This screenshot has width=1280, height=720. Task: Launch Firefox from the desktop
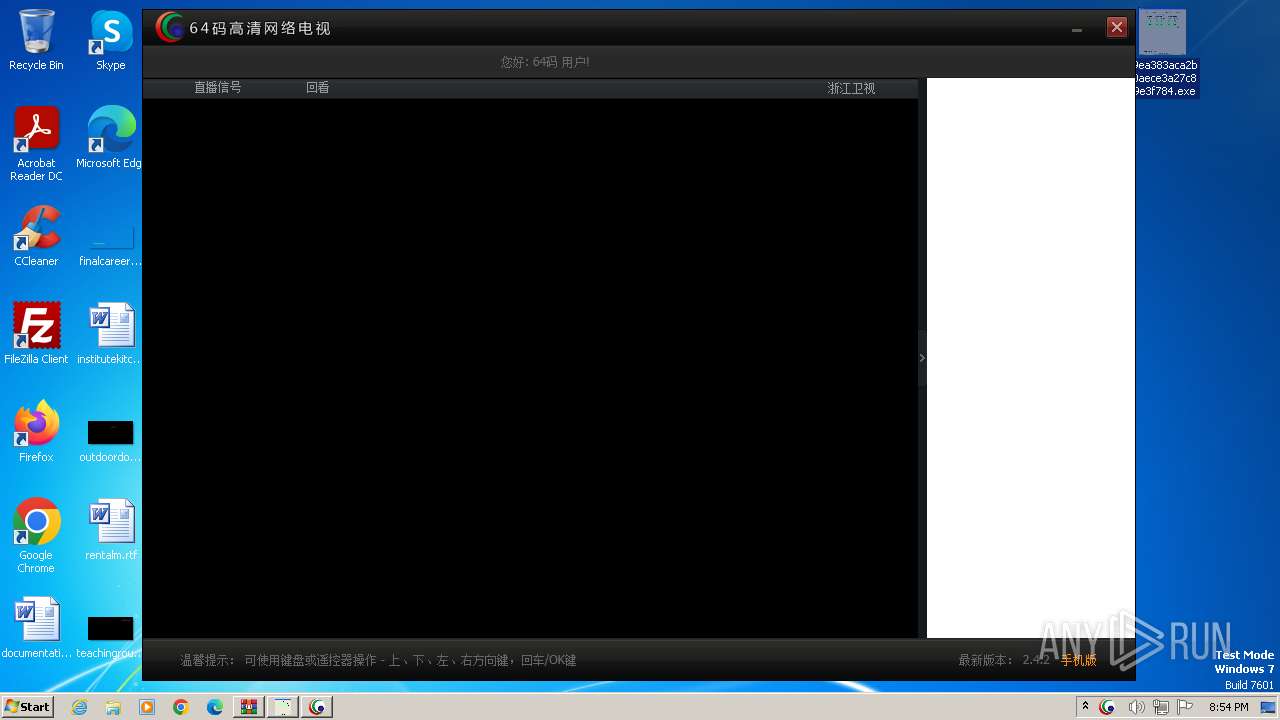pos(36,431)
